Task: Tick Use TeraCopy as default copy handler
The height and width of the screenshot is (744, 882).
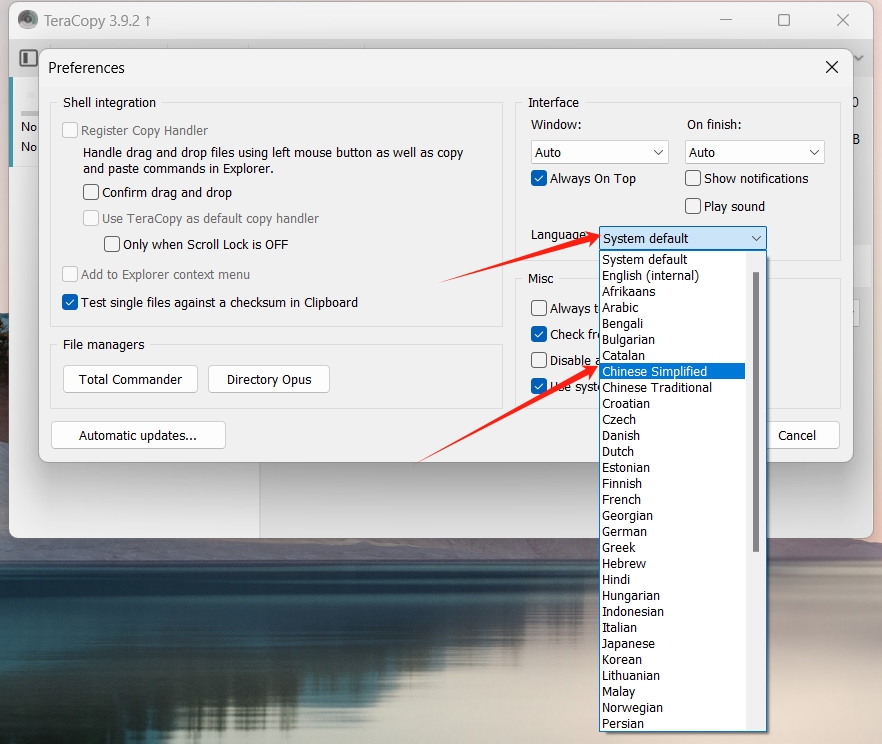Action: tap(91, 218)
